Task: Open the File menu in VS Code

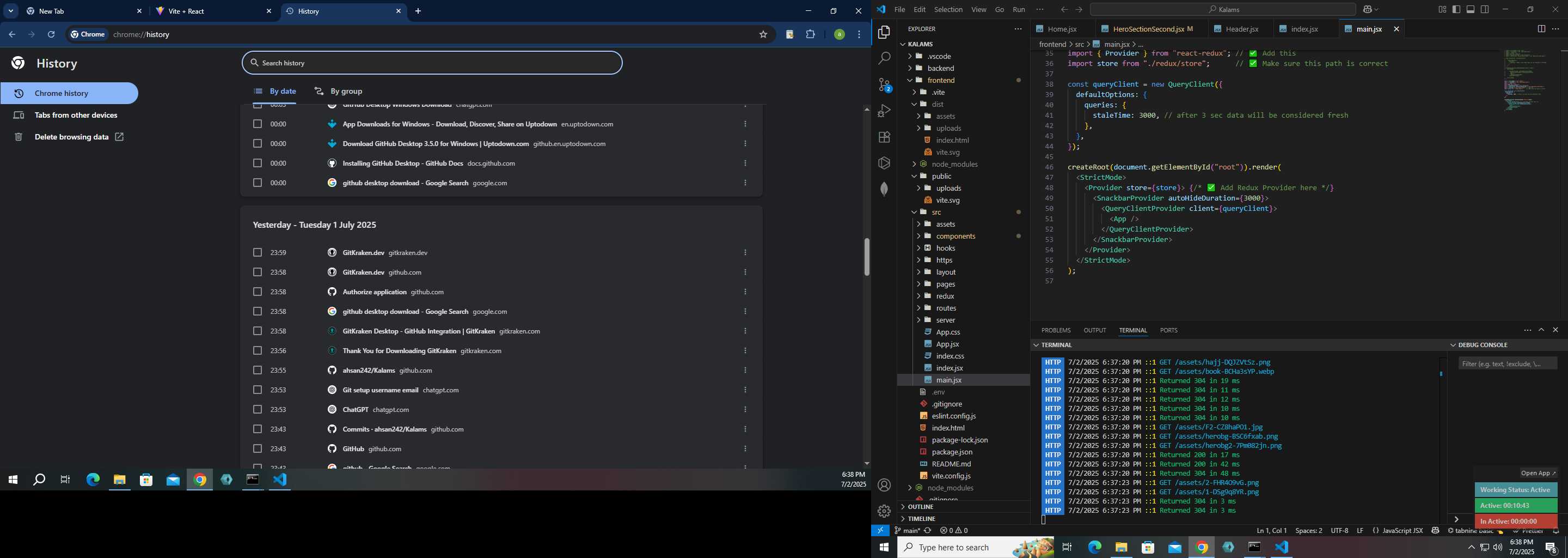Action: pyautogui.click(x=899, y=10)
